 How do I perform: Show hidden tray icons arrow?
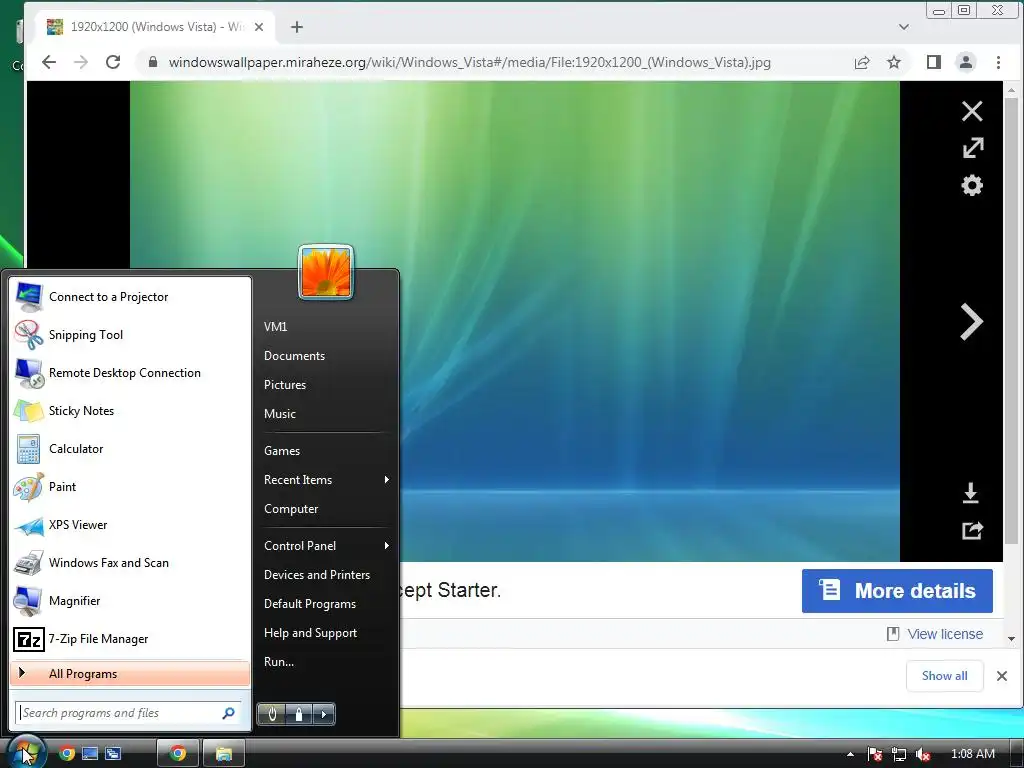click(850, 754)
